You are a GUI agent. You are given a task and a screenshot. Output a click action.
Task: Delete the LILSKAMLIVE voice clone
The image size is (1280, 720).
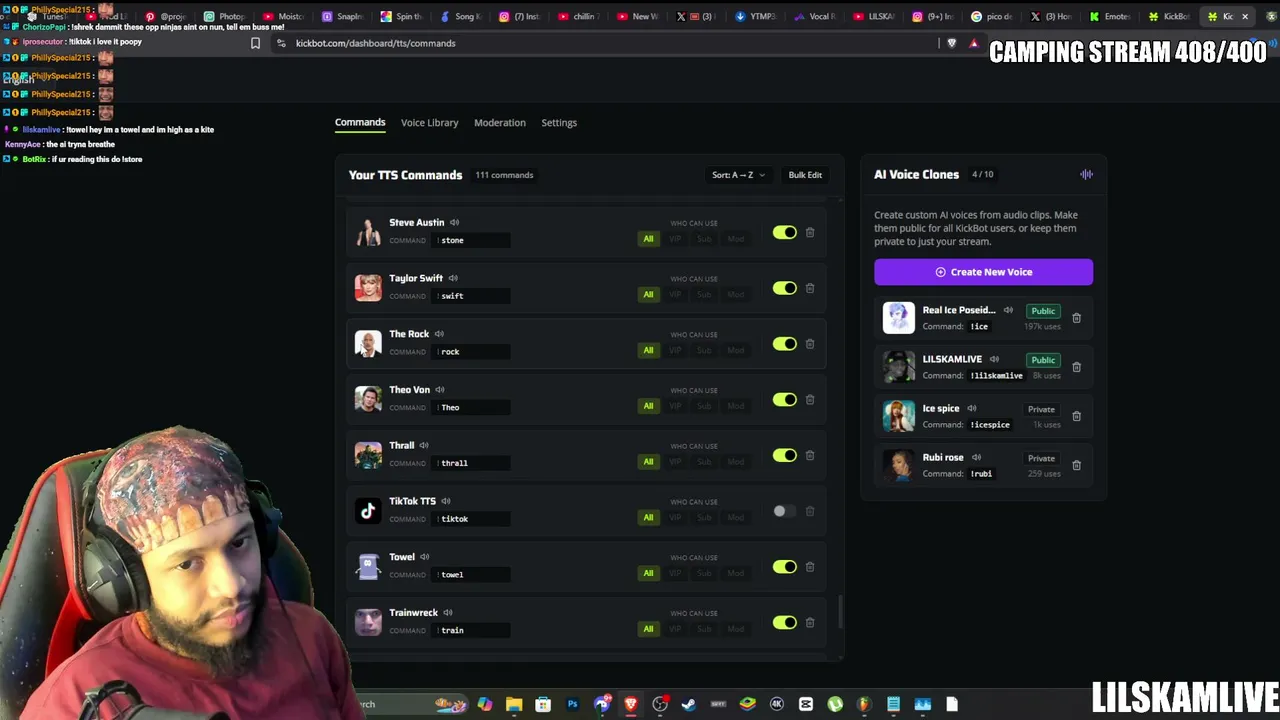pos(1076,367)
